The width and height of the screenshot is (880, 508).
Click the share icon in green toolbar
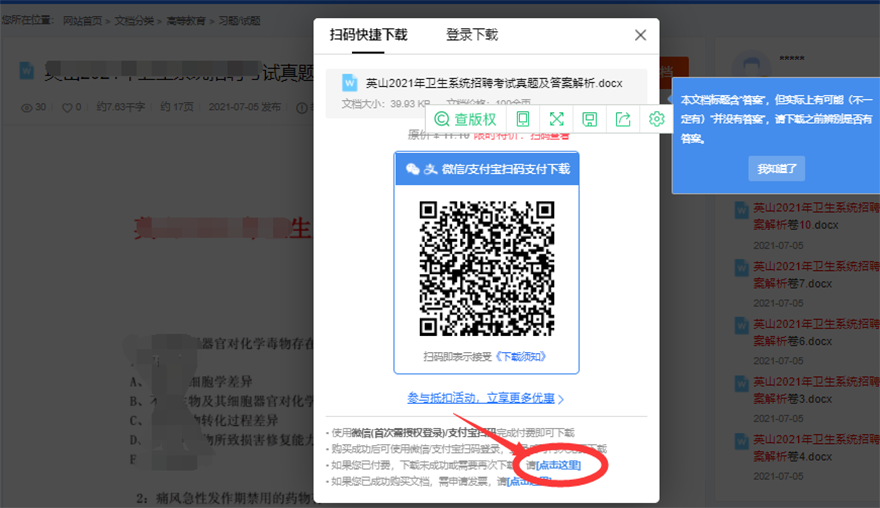623,119
